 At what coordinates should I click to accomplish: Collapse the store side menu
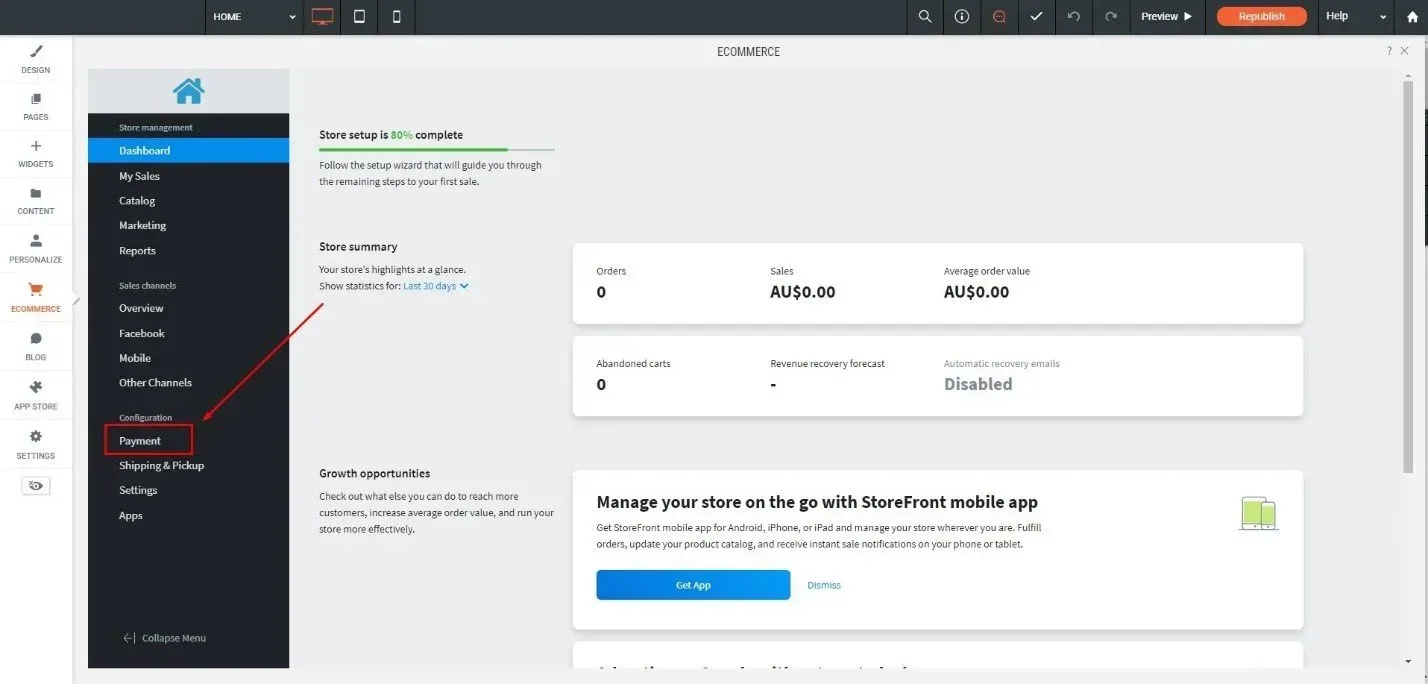pos(164,638)
